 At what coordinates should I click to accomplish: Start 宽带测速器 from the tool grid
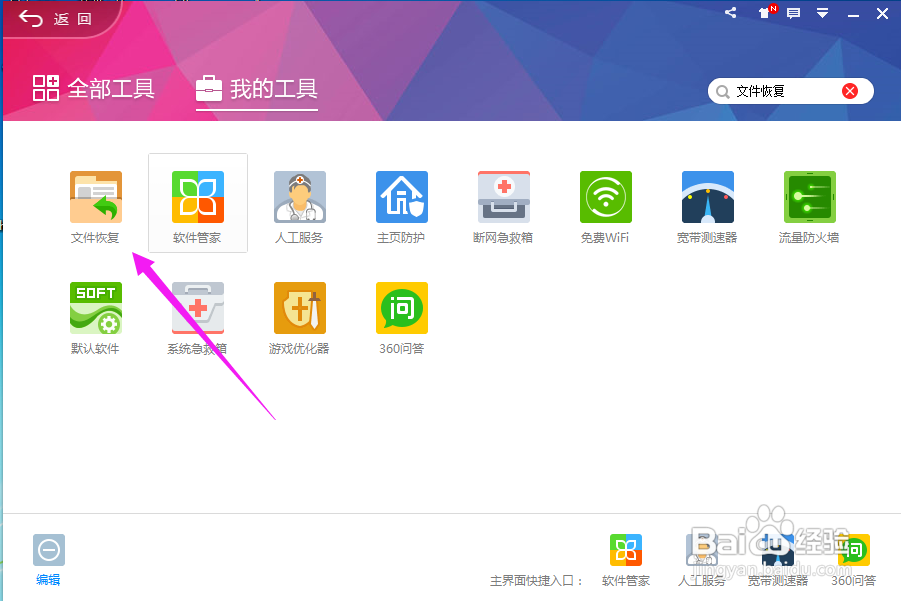[x=708, y=197]
